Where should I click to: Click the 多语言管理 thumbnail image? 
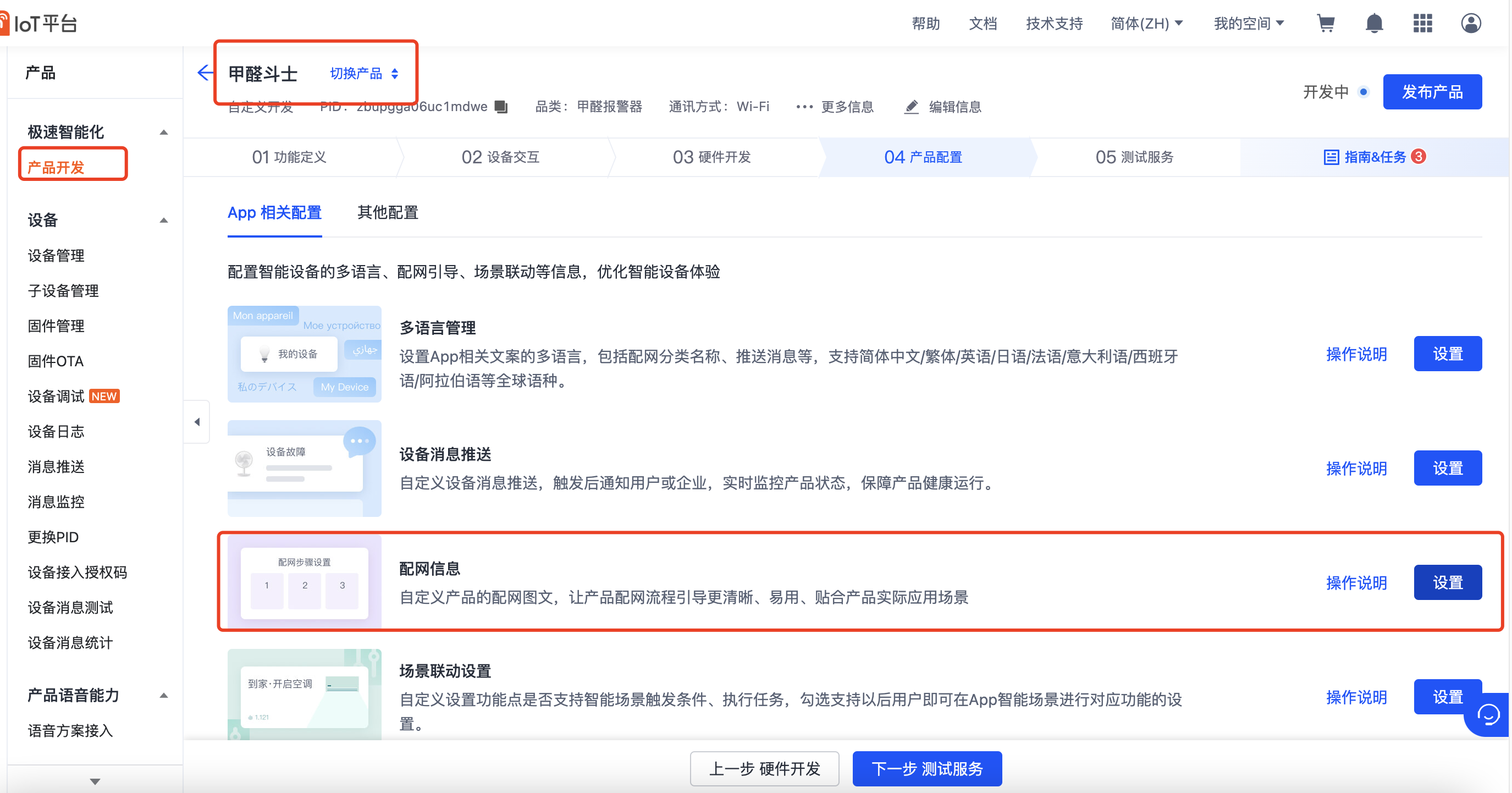click(x=305, y=354)
